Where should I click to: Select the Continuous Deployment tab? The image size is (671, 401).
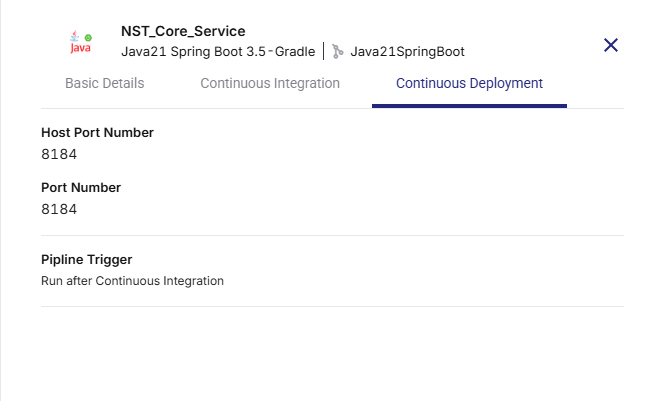(469, 83)
